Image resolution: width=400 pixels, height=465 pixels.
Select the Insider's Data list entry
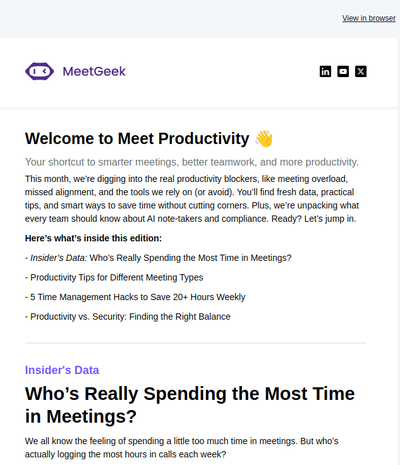click(x=158, y=258)
